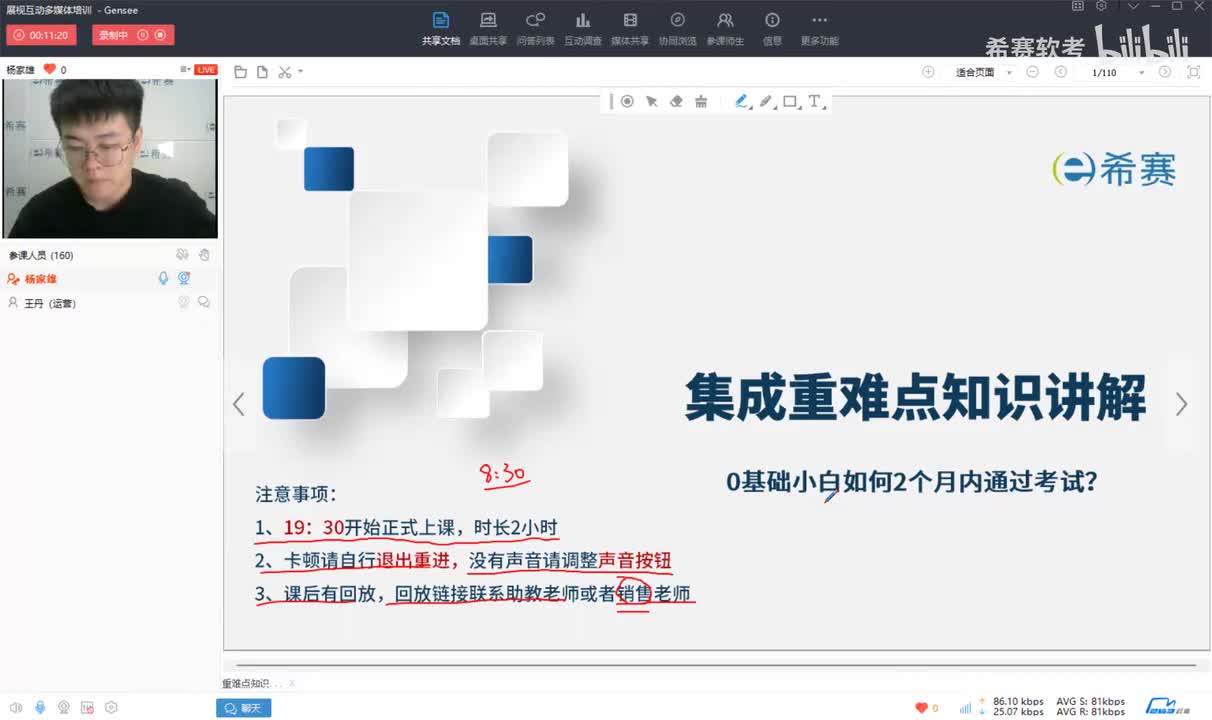Image resolution: width=1212 pixels, height=720 pixels.
Task: Click the bottom screen-record icon
Action: [88, 707]
